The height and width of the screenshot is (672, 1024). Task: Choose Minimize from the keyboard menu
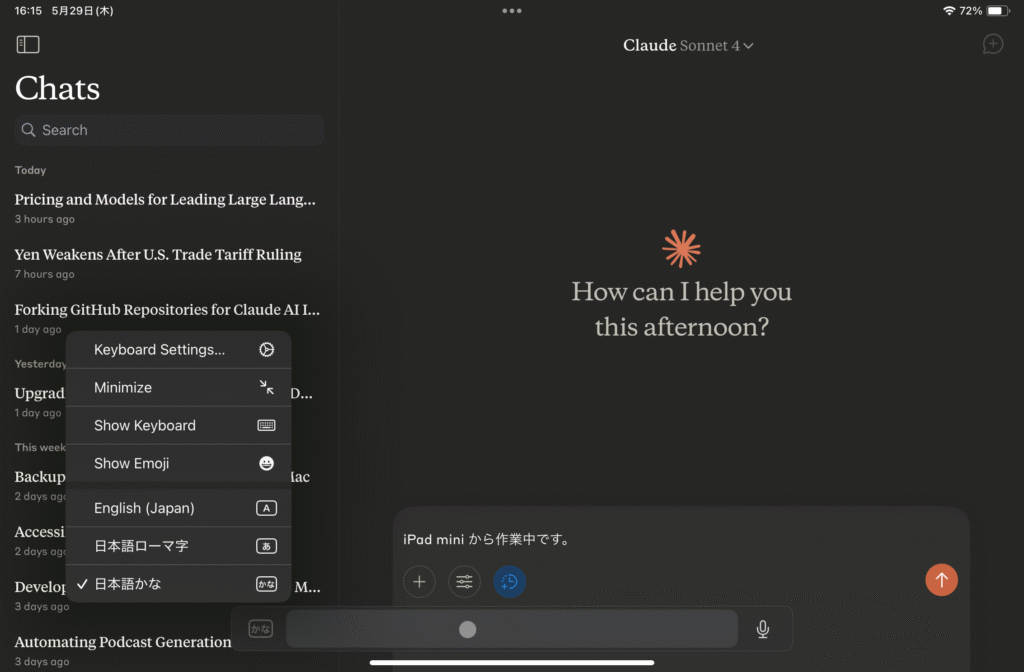pos(178,387)
